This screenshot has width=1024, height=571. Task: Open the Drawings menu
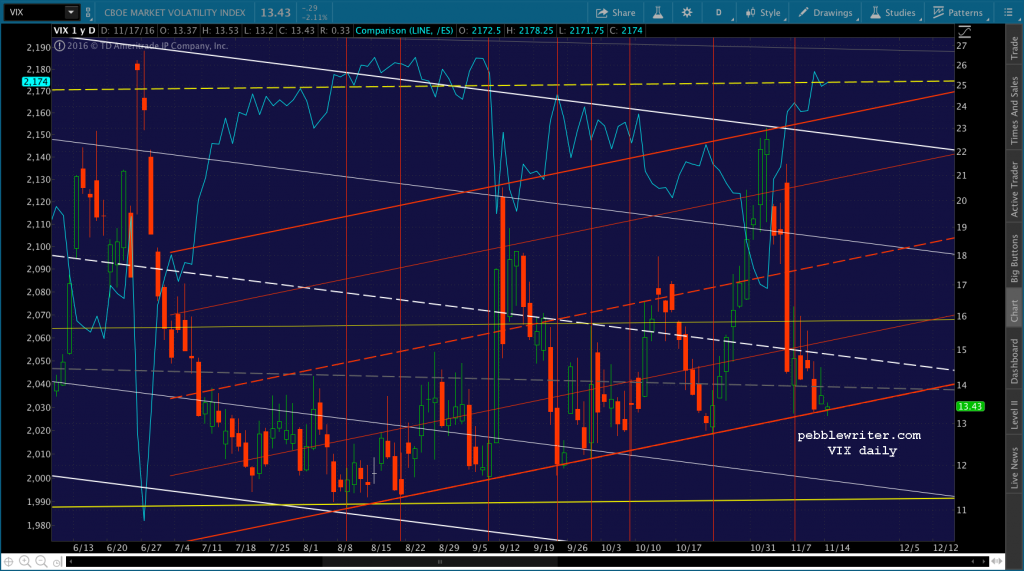point(825,12)
